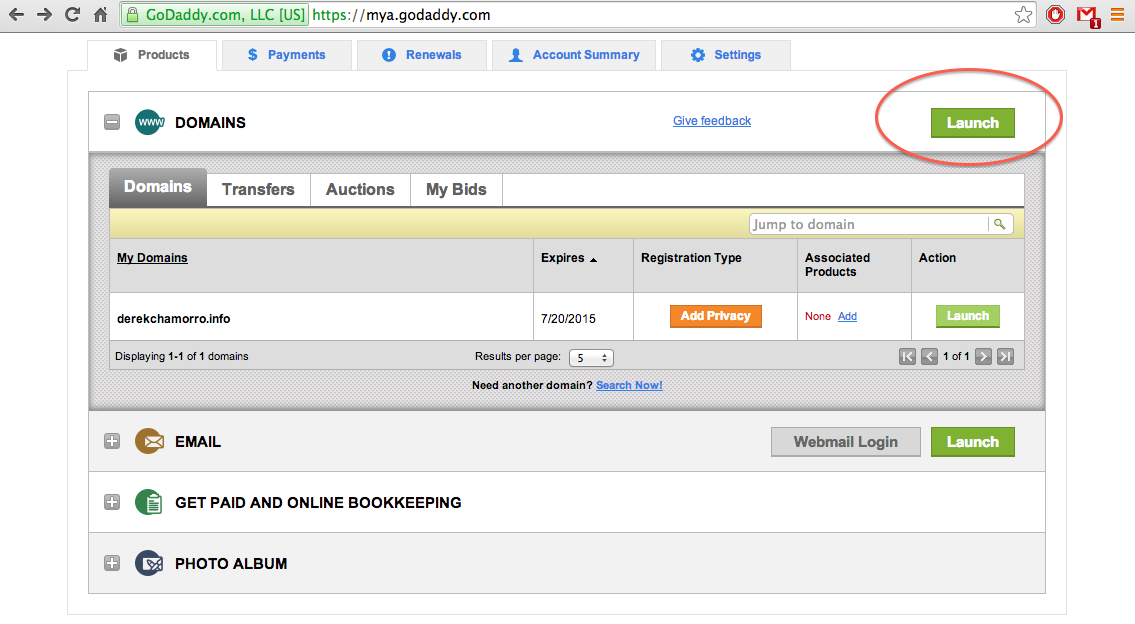This screenshot has width=1135, height=624.
Task: Click the www Domains section icon
Action: coord(150,122)
